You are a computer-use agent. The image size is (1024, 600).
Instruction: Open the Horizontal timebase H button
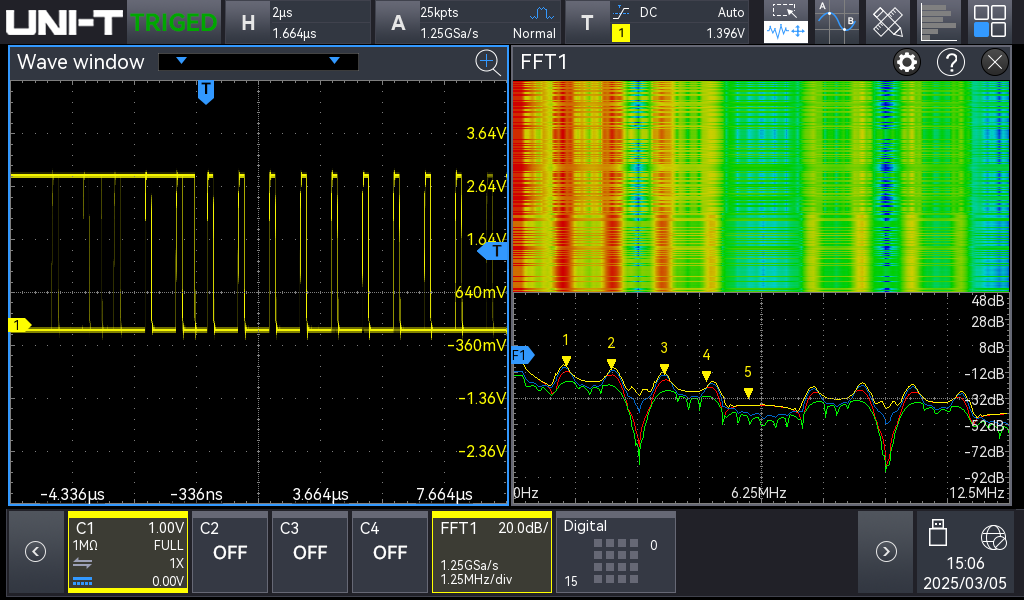(x=249, y=22)
